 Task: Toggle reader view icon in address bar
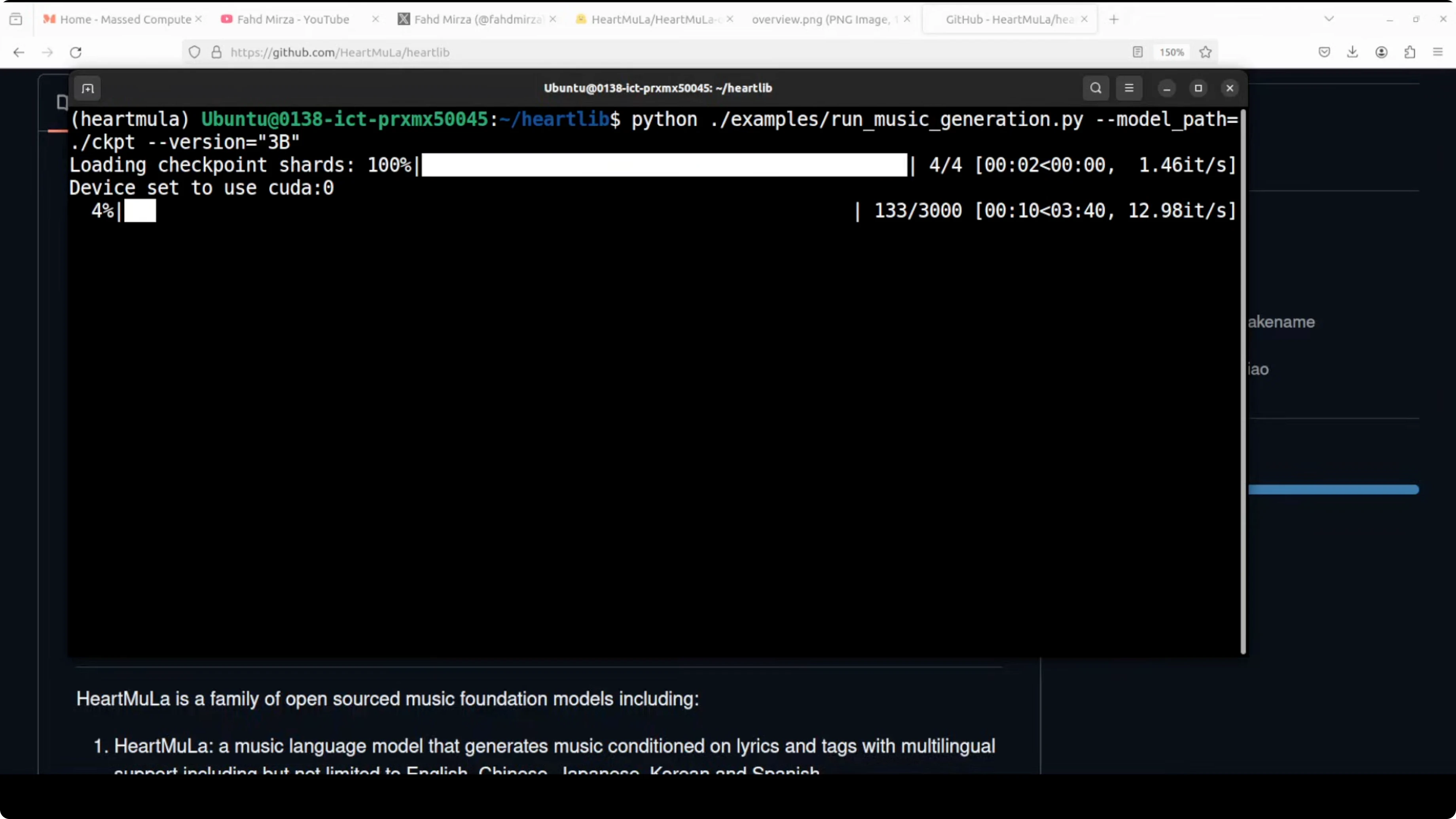(1138, 53)
